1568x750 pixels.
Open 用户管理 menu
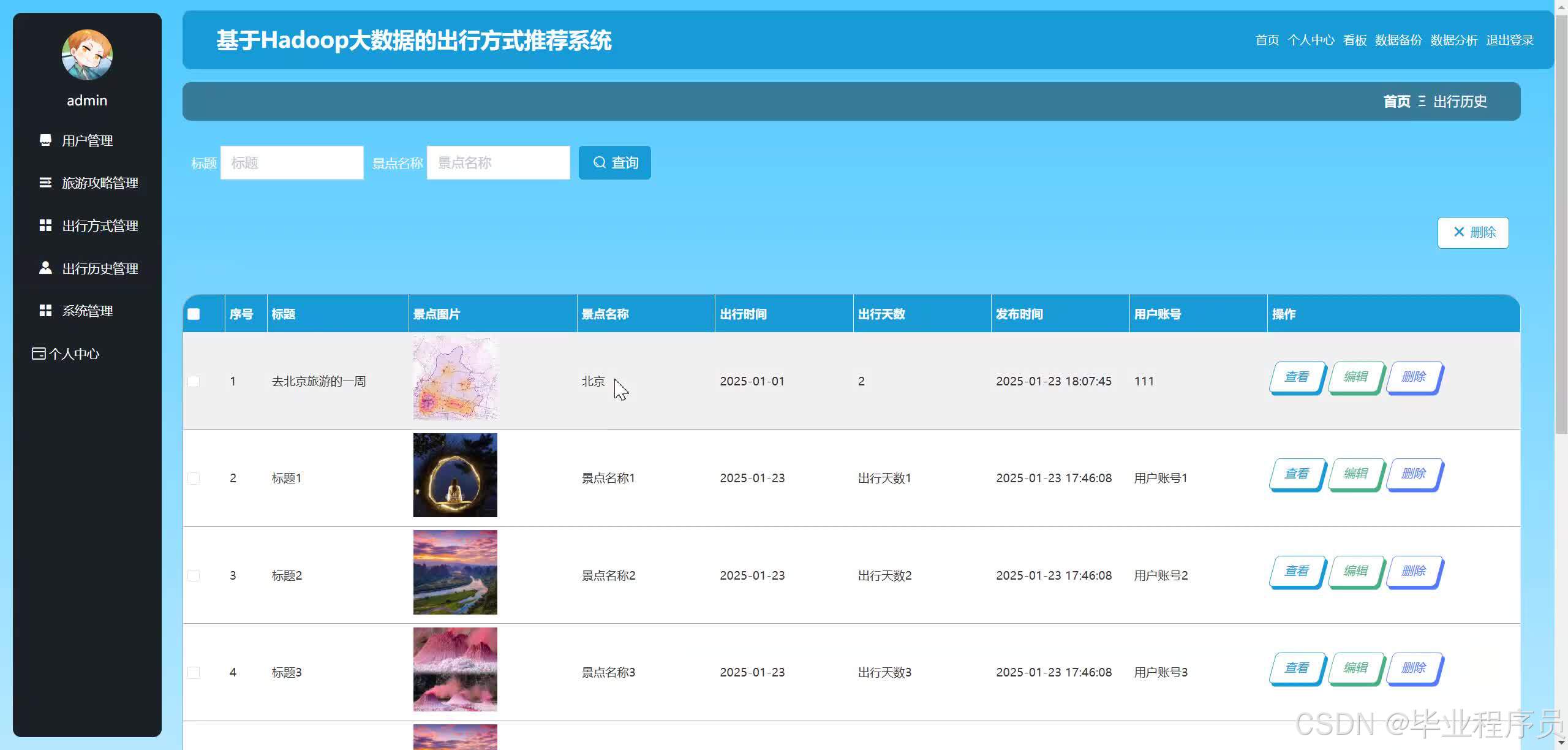click(87, 140)
